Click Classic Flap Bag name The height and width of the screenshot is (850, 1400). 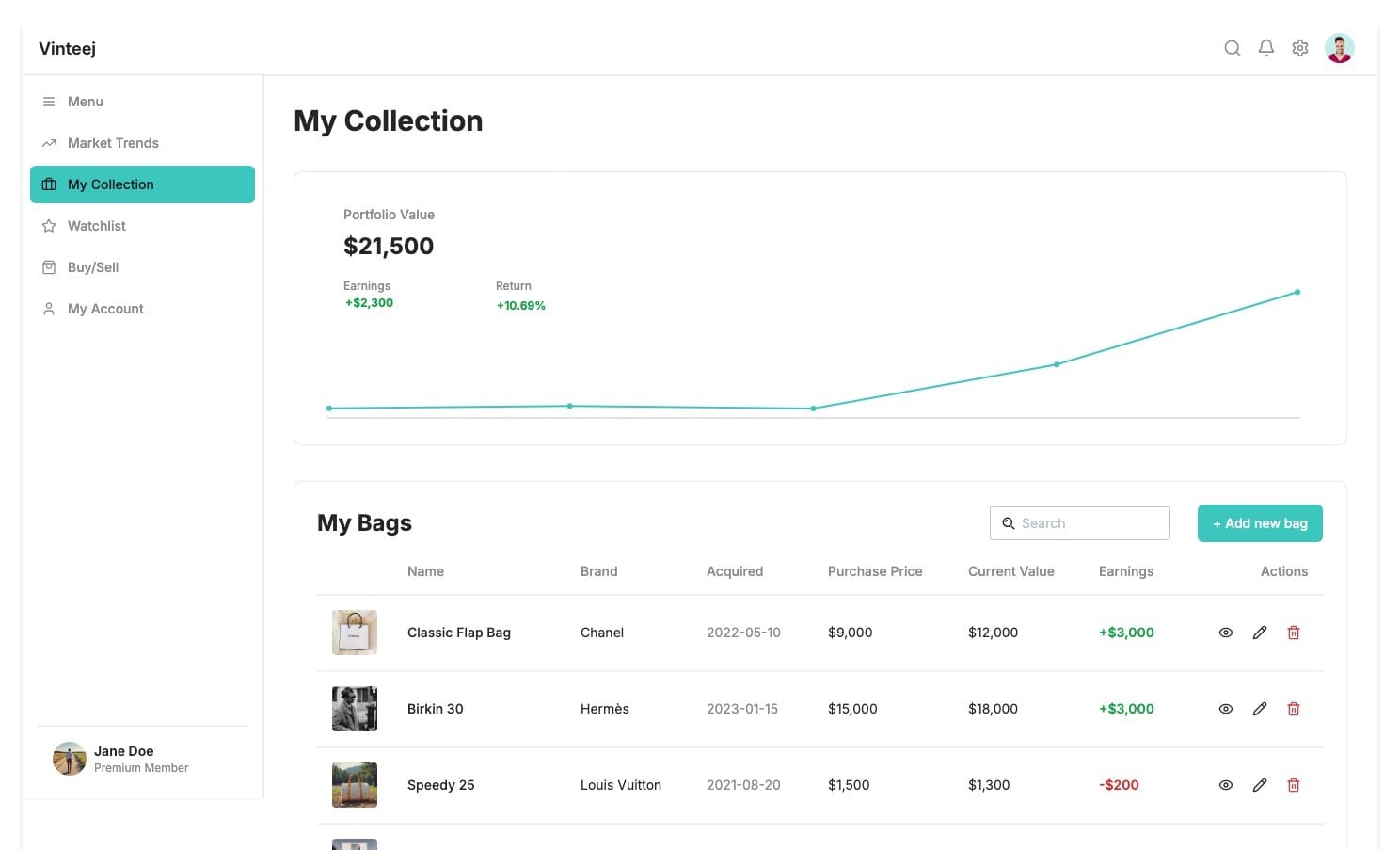coord(459,633)
